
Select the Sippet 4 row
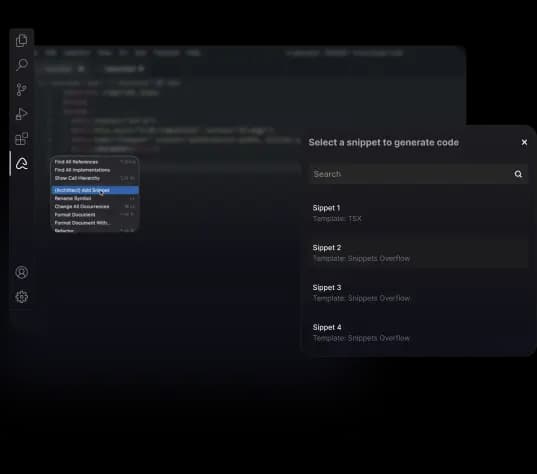[x=419, y=333]
